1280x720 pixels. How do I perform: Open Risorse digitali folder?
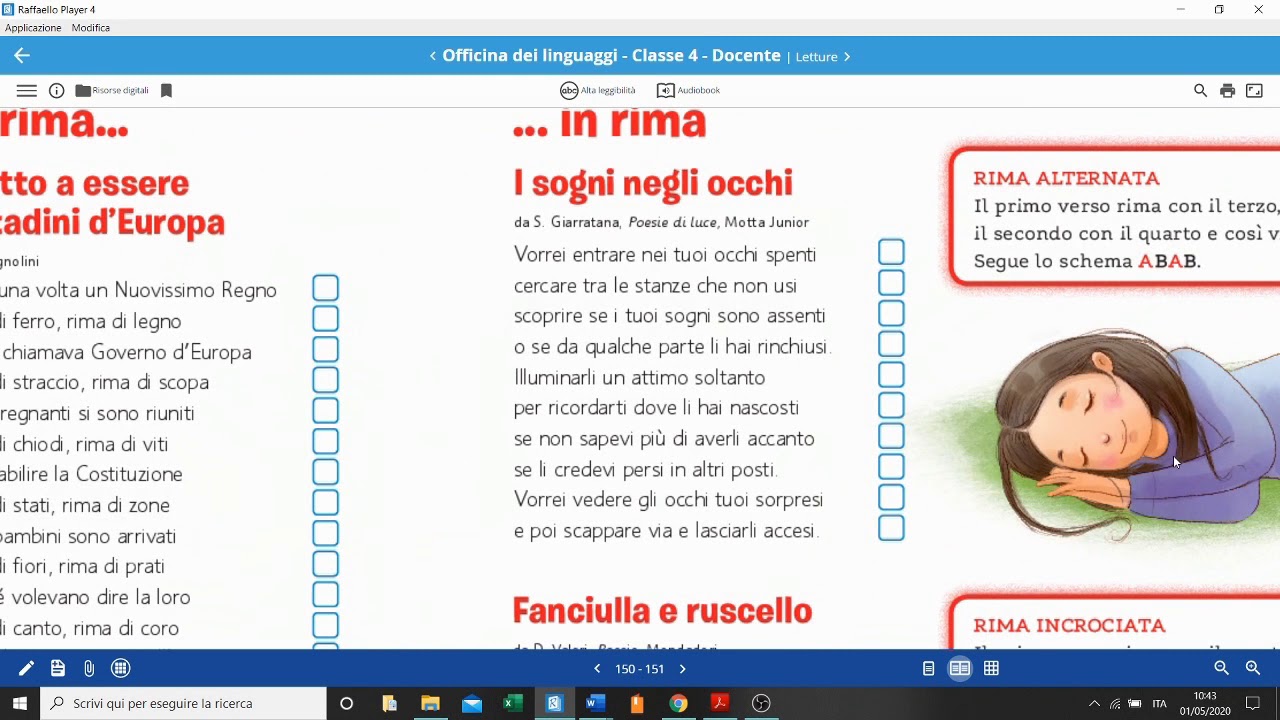coord(112,90)
